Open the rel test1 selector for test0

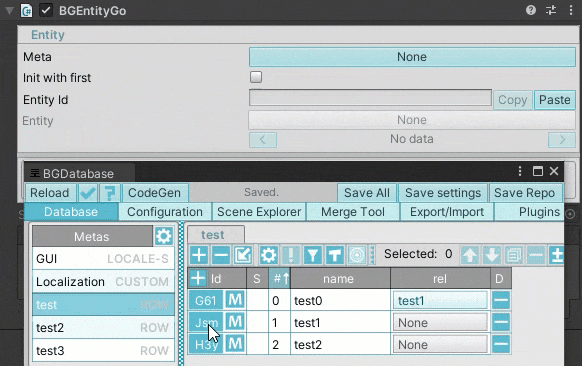pyautogui.click(x=440, y=300)
